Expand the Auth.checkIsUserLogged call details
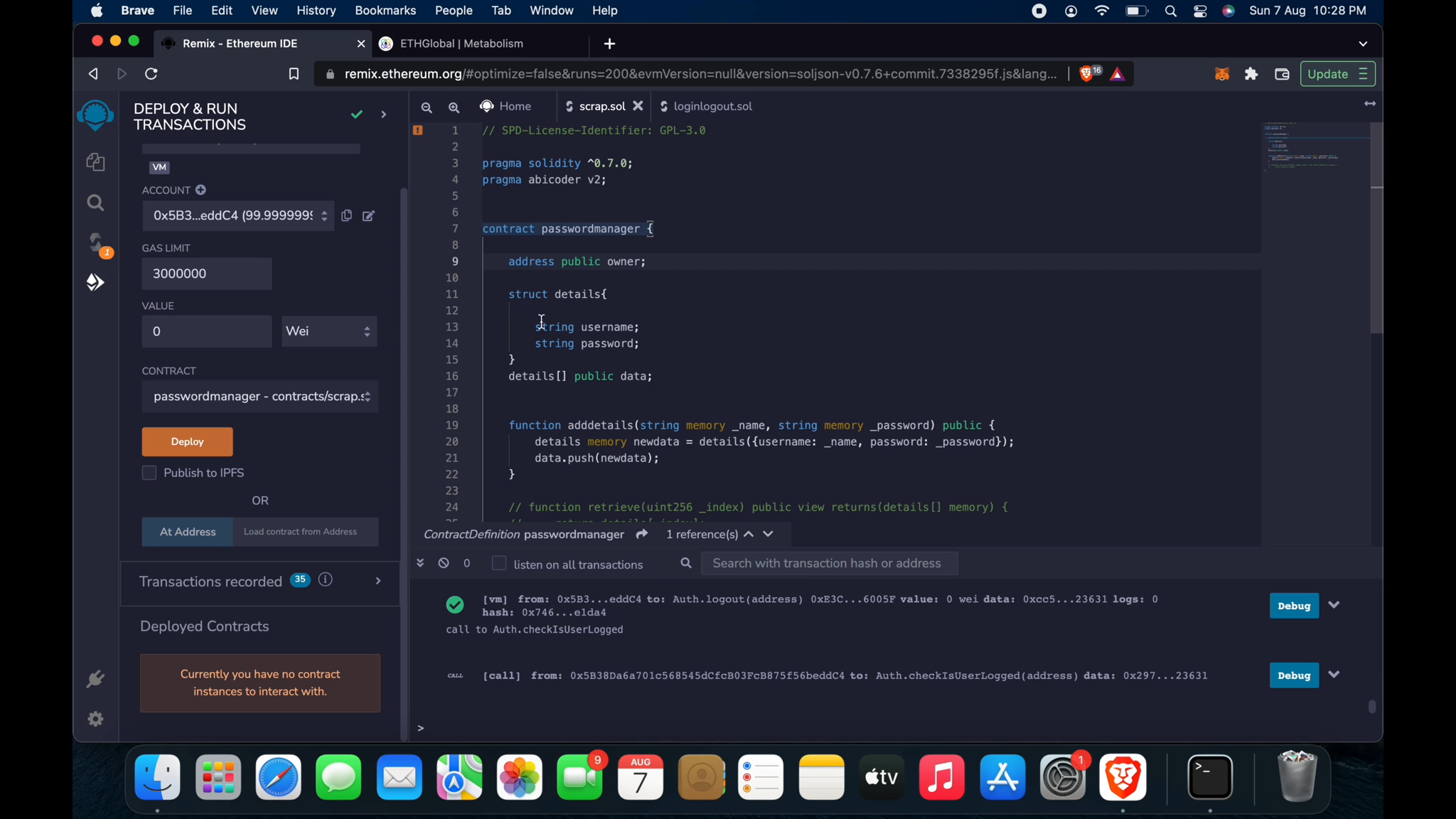This screenshot has width=1456, height=819. click(1334, 675)
